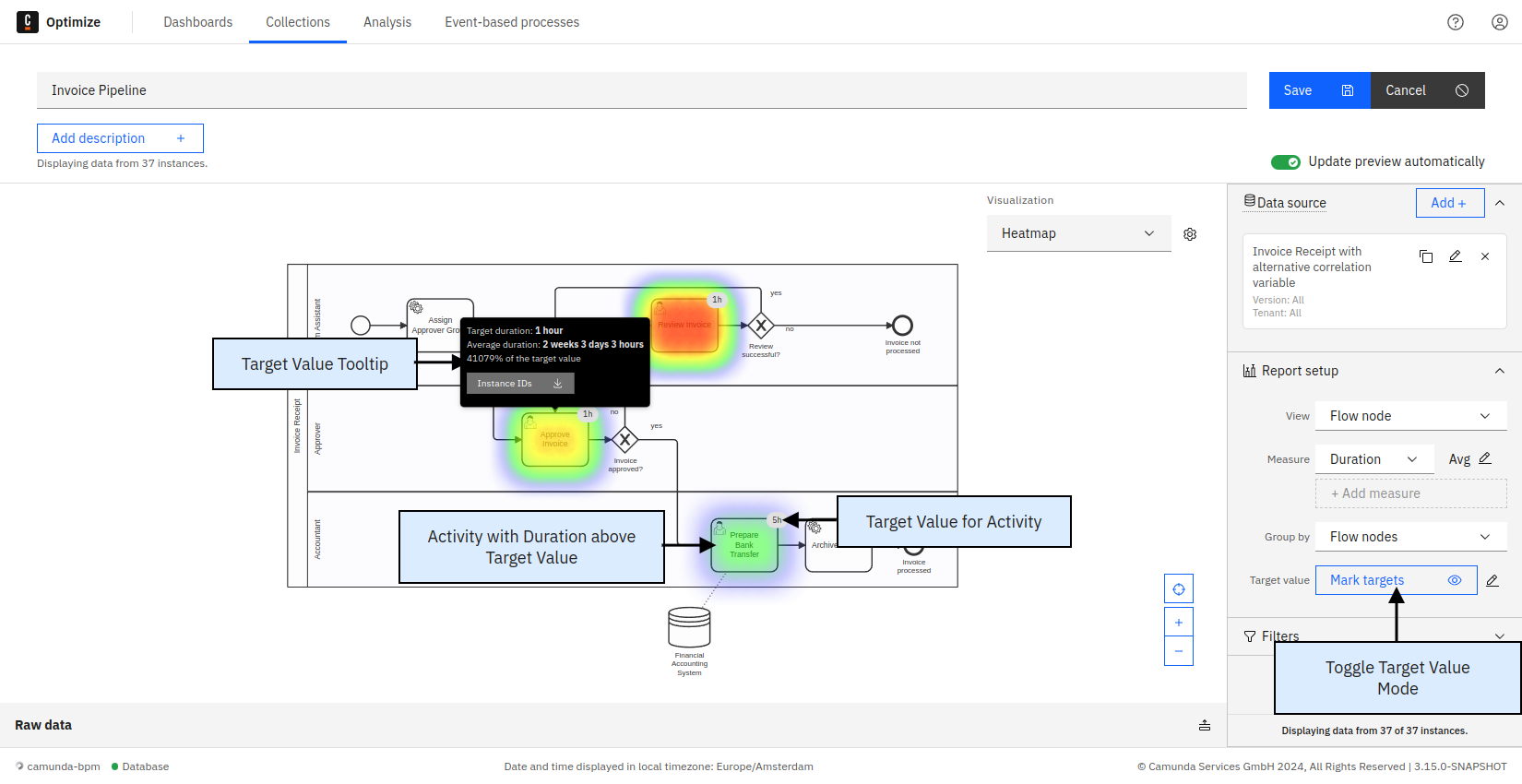Collapse the Report setup section

(x=1500, y=371)
